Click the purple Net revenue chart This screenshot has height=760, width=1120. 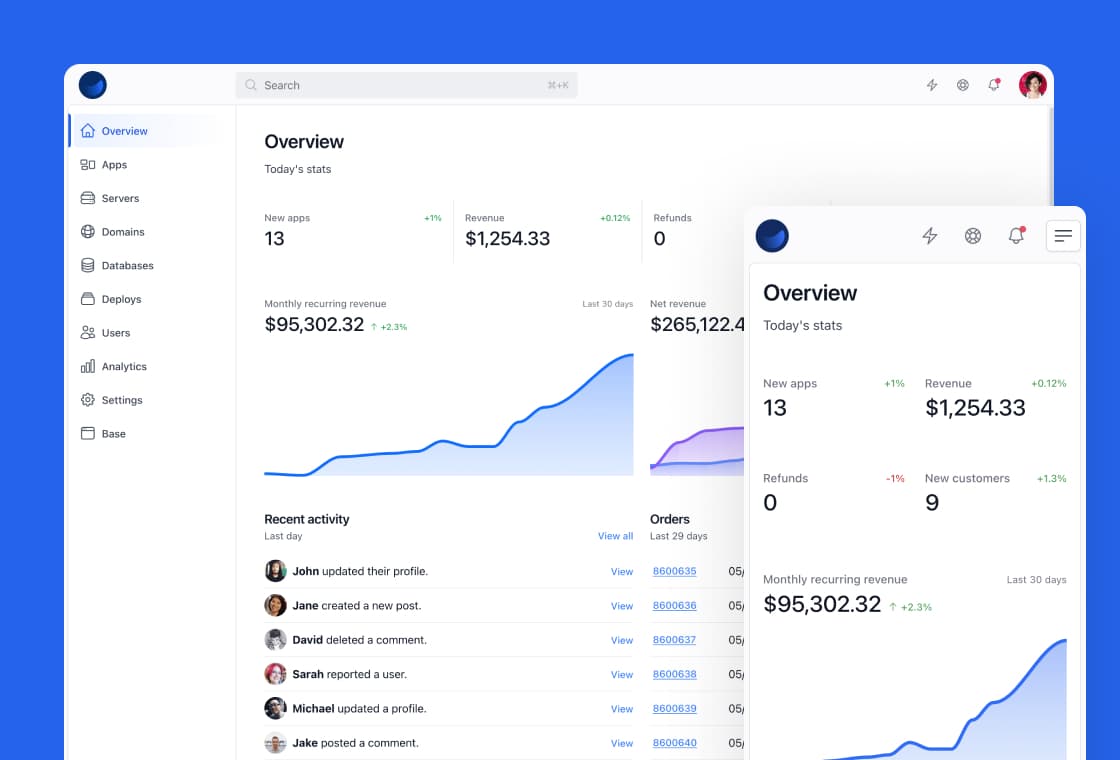697,451
